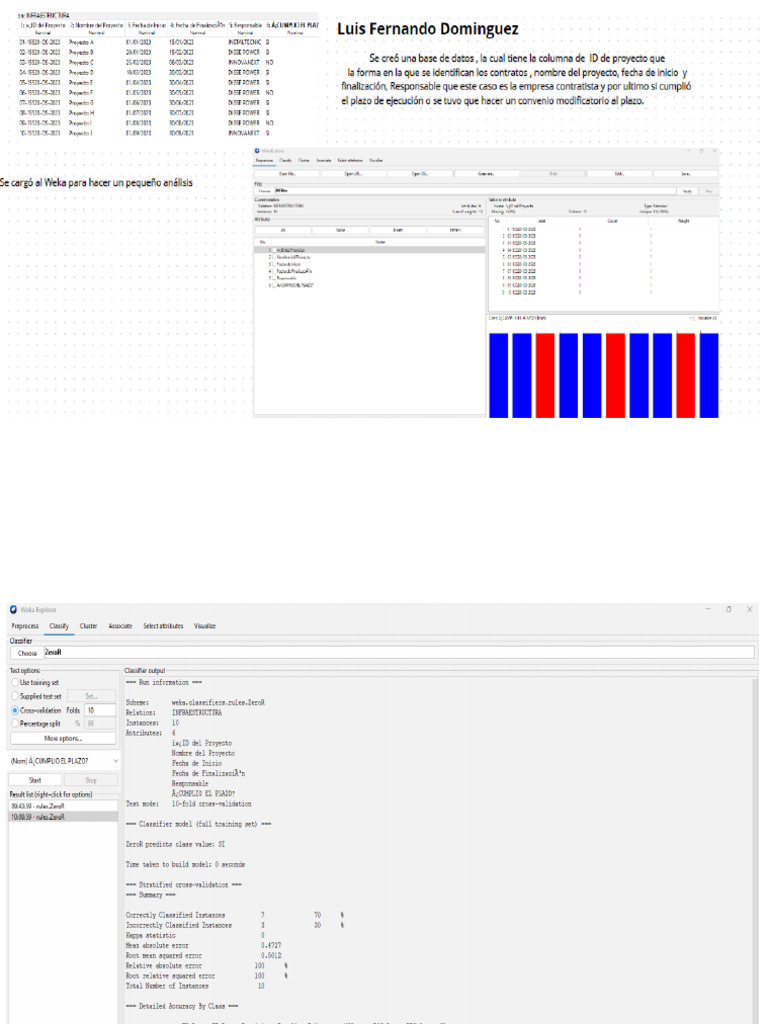Click the first blue histogram bar
This screenshot has width=768, height=1024.
click(498, 375)
